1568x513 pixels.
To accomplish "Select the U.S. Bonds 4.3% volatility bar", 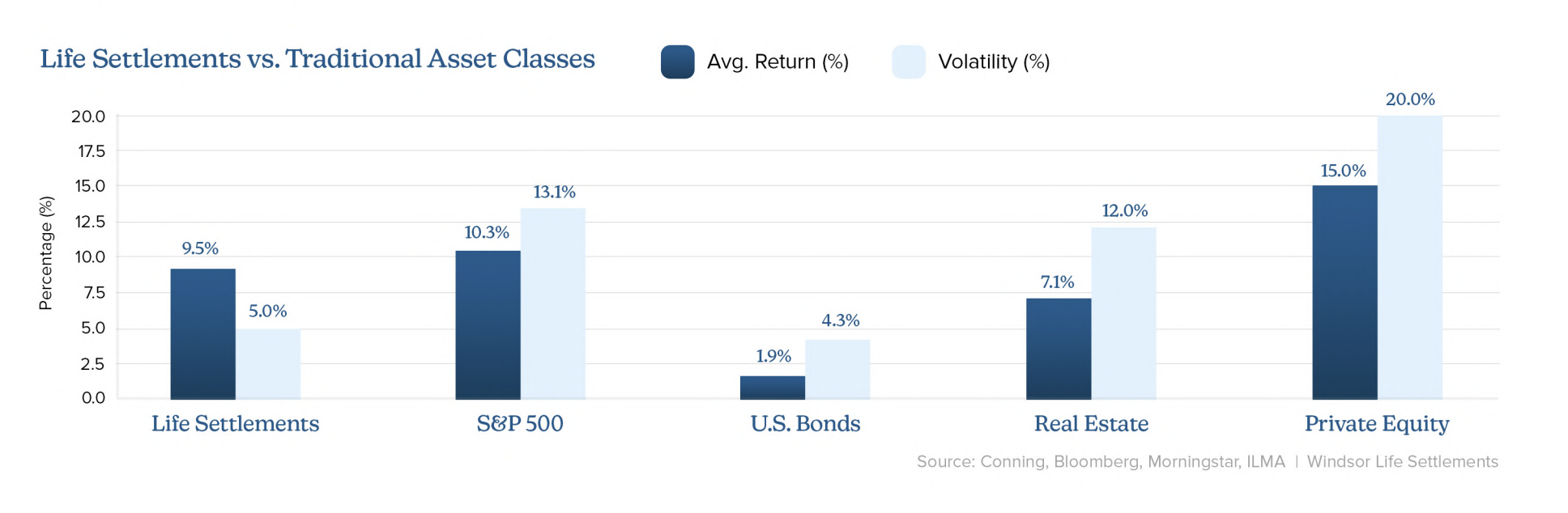I will pos(837,369).
